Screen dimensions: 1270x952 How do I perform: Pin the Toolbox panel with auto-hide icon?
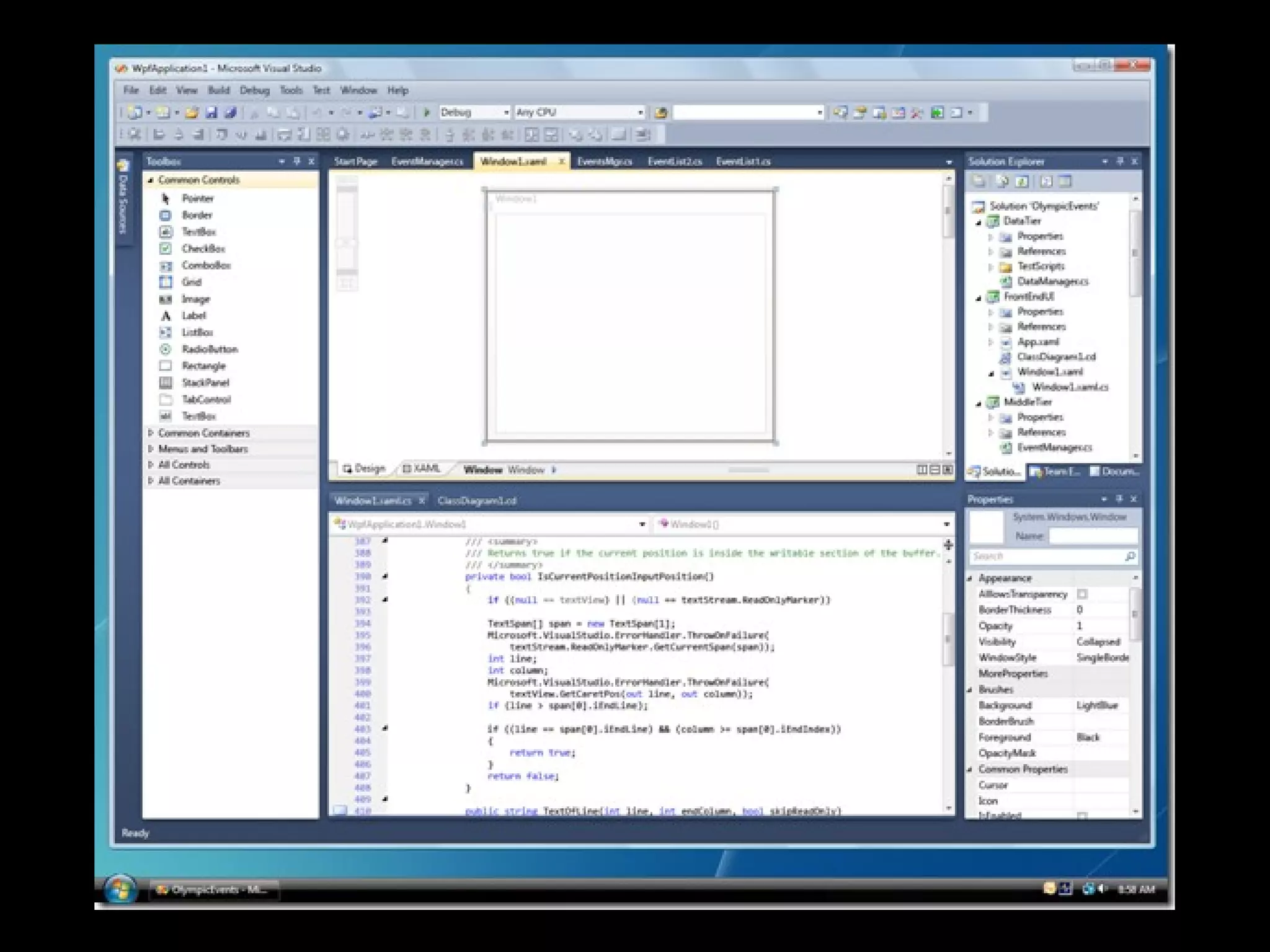[x=296, y=161]
